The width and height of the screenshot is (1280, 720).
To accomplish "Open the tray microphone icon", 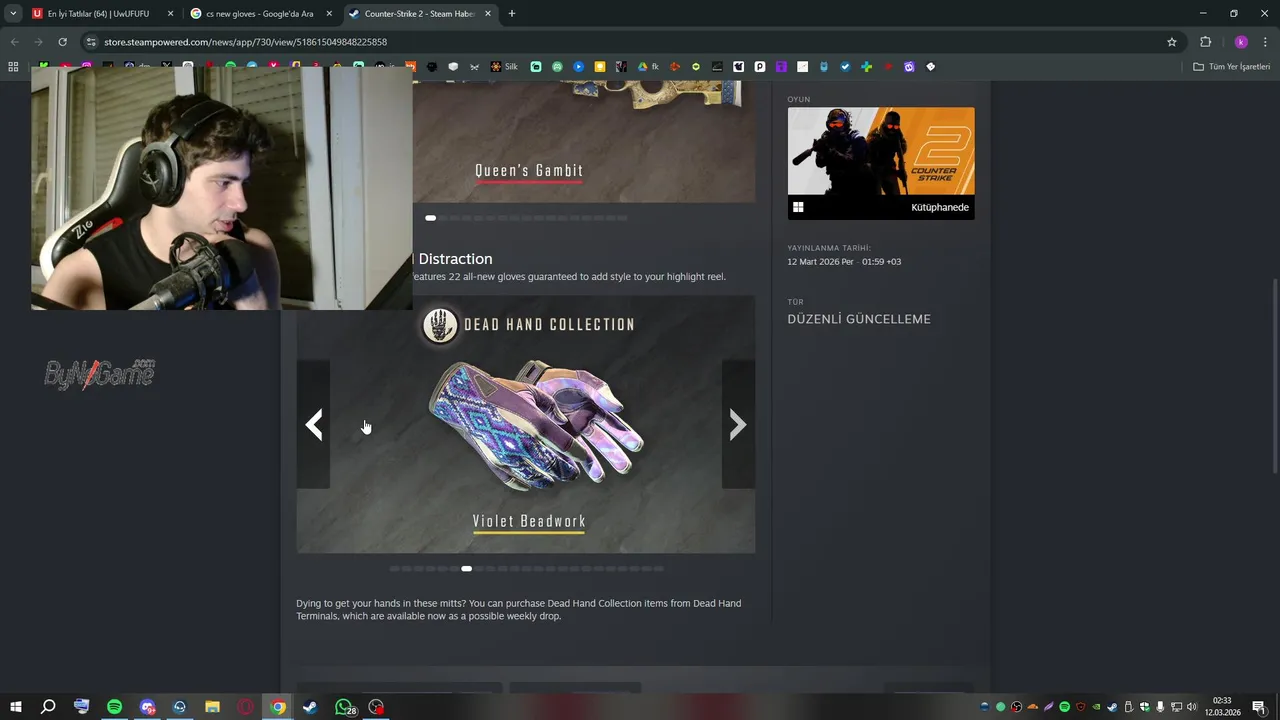I will click(1160, 707).
